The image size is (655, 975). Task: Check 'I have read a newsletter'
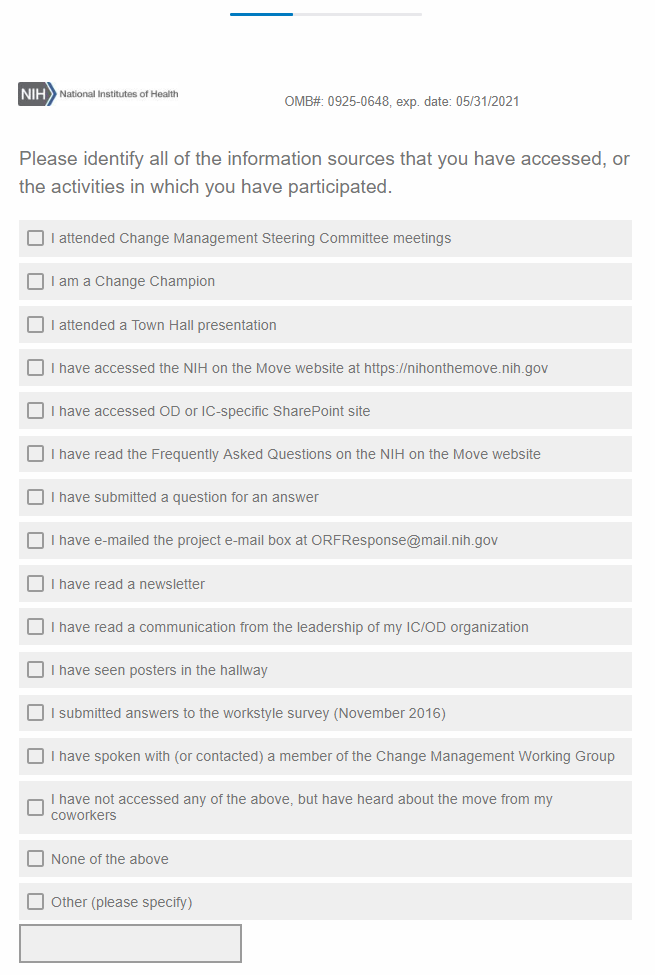[36, 584]
